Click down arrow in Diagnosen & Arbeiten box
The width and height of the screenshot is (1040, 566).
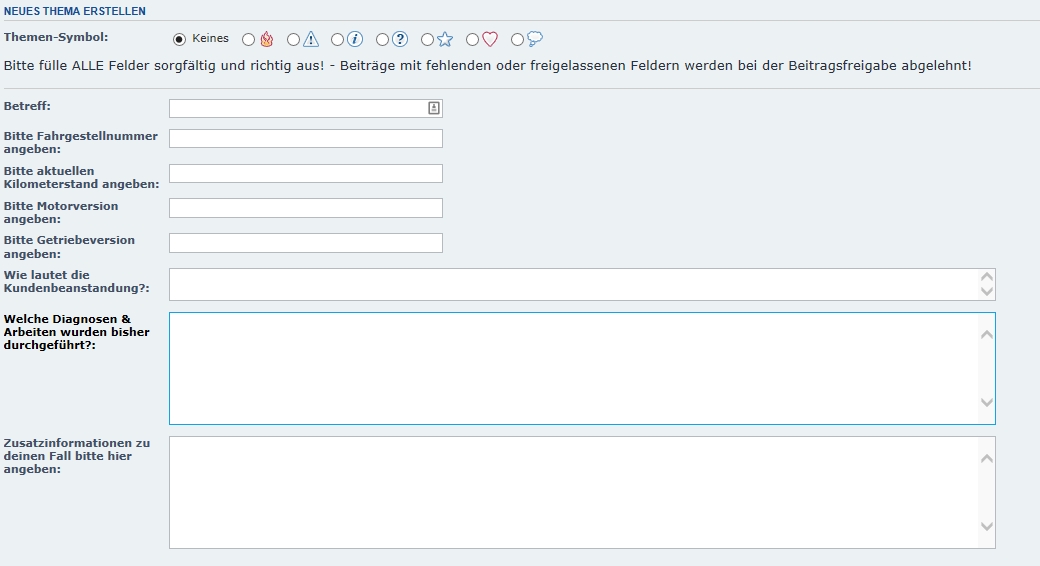tap(987, 403)
